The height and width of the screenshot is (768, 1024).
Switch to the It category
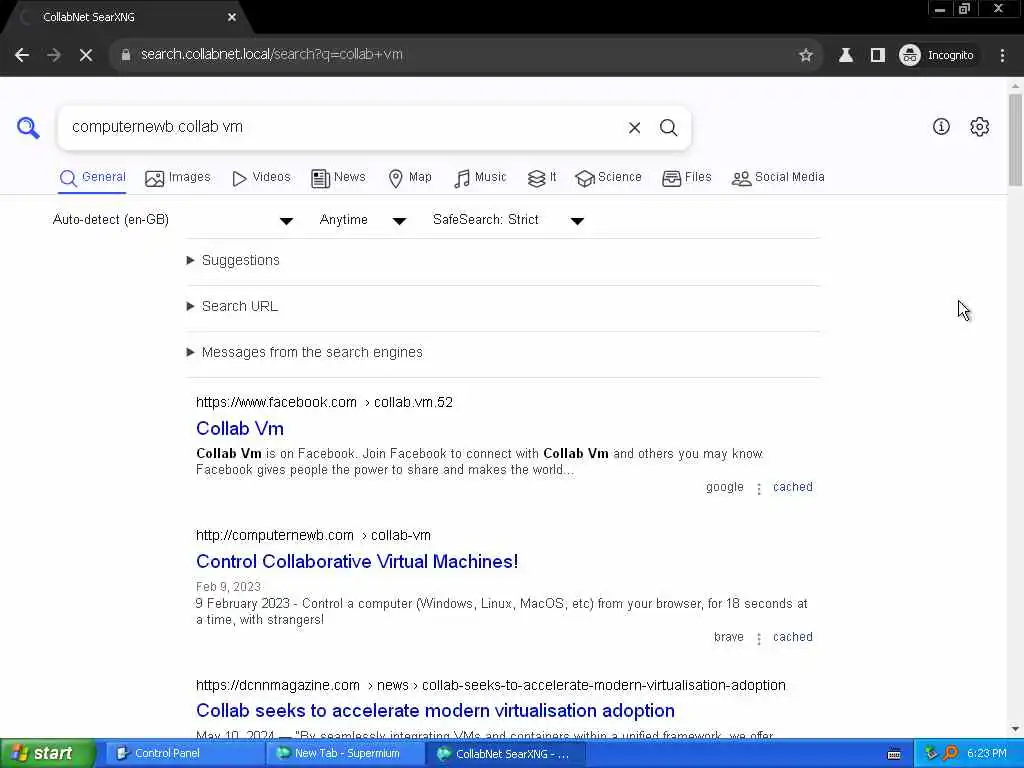[x=541, y=178]
